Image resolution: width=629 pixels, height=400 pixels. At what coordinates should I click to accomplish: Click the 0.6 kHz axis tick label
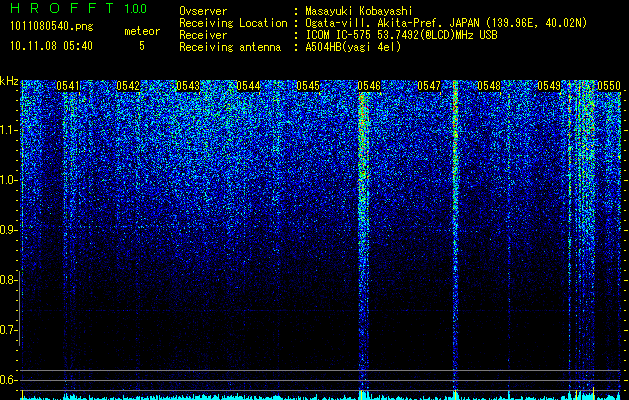(8, 380)
